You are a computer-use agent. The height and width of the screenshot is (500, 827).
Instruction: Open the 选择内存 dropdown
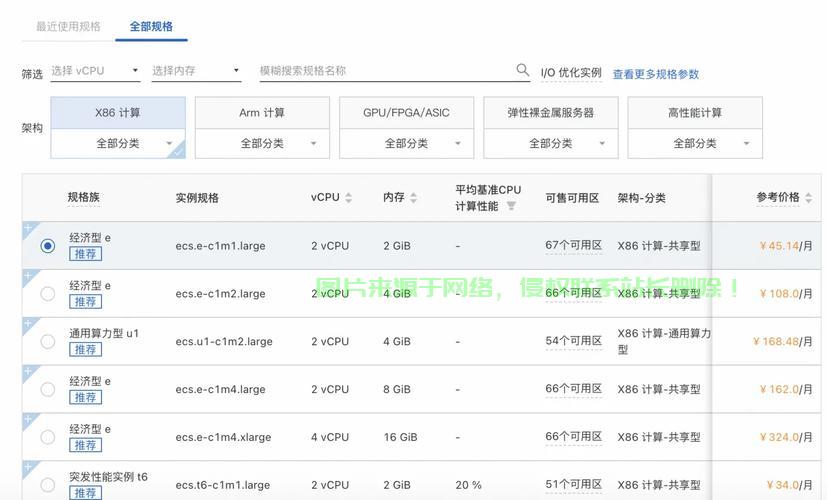tap(196, 71)
